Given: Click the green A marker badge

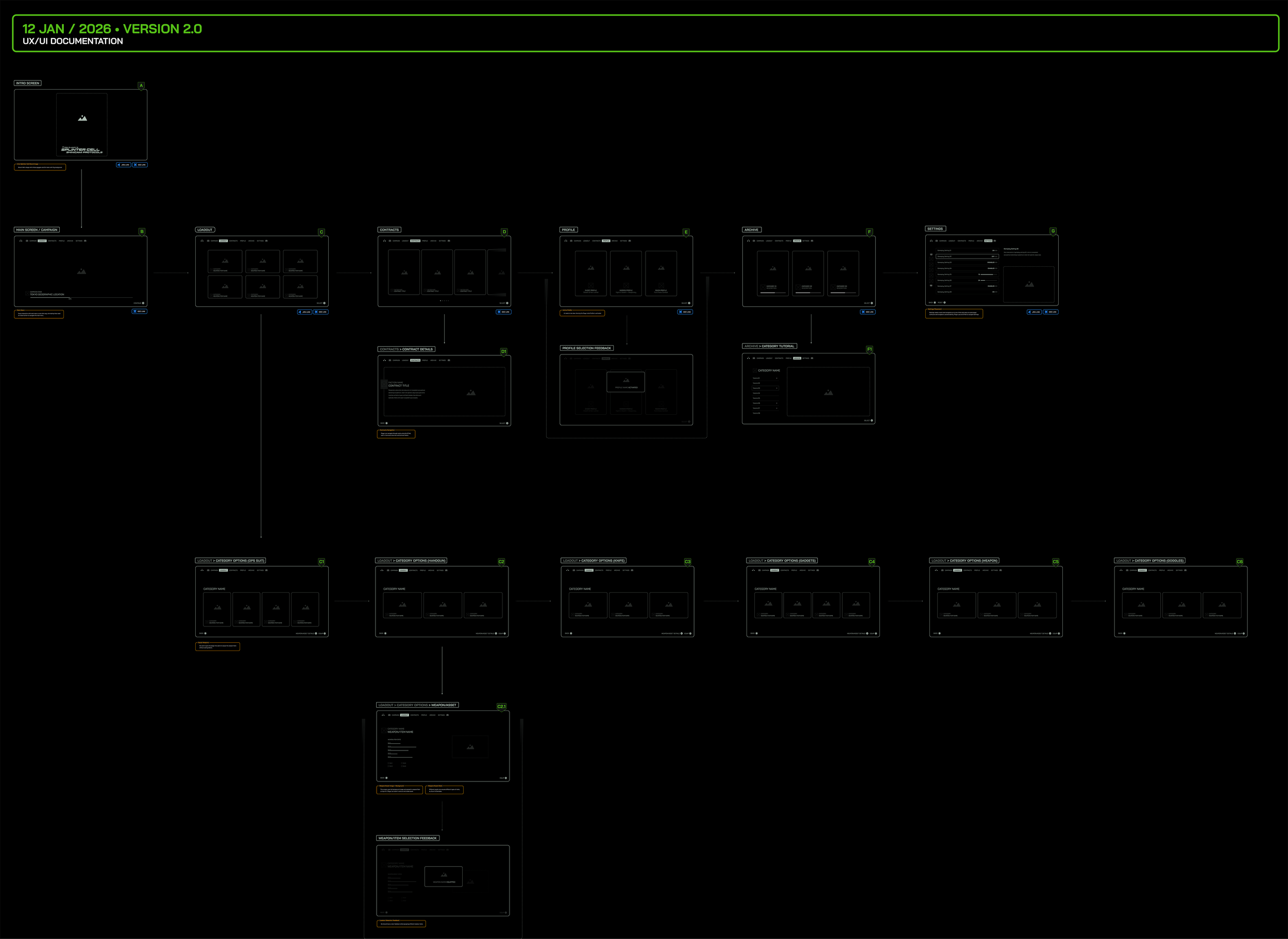Looking at the screenshot, I should (x=142, y=86).
